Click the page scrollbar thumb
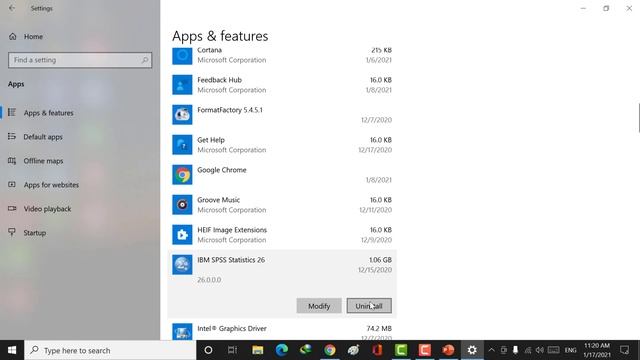640x360 pixels. 639,118
